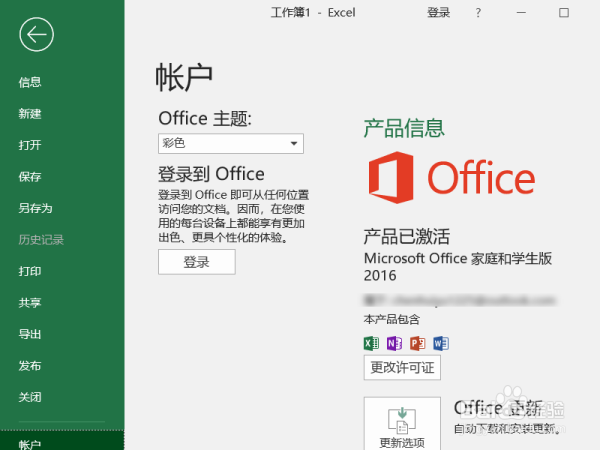Click Microsoft Office 家庭和学生版 2016 text

tap(458, 267)
